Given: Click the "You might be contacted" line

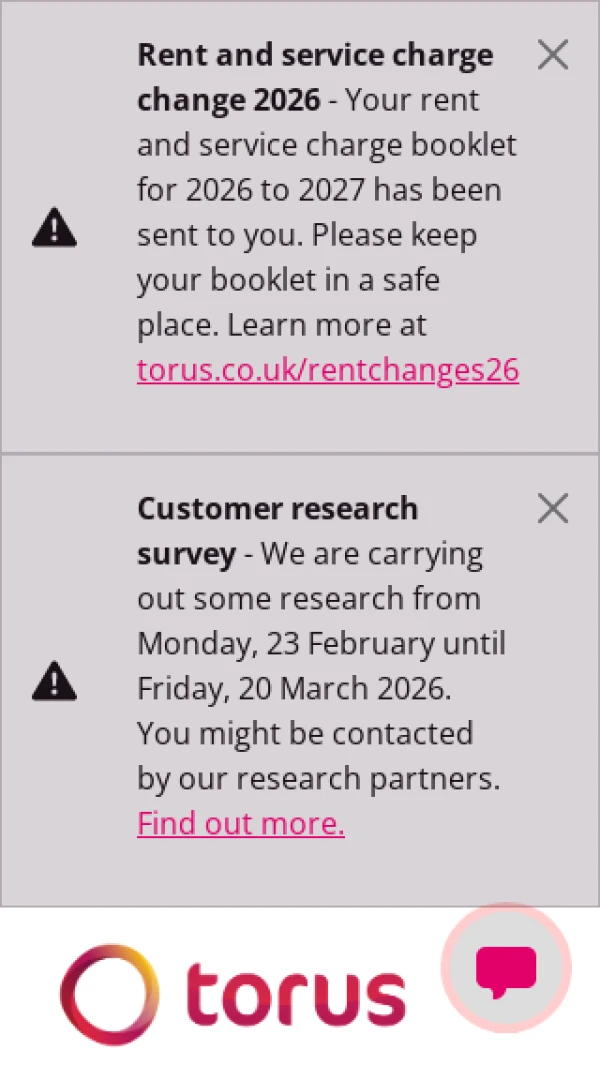Looking at the screenshot, I should [x=305, y=733].
